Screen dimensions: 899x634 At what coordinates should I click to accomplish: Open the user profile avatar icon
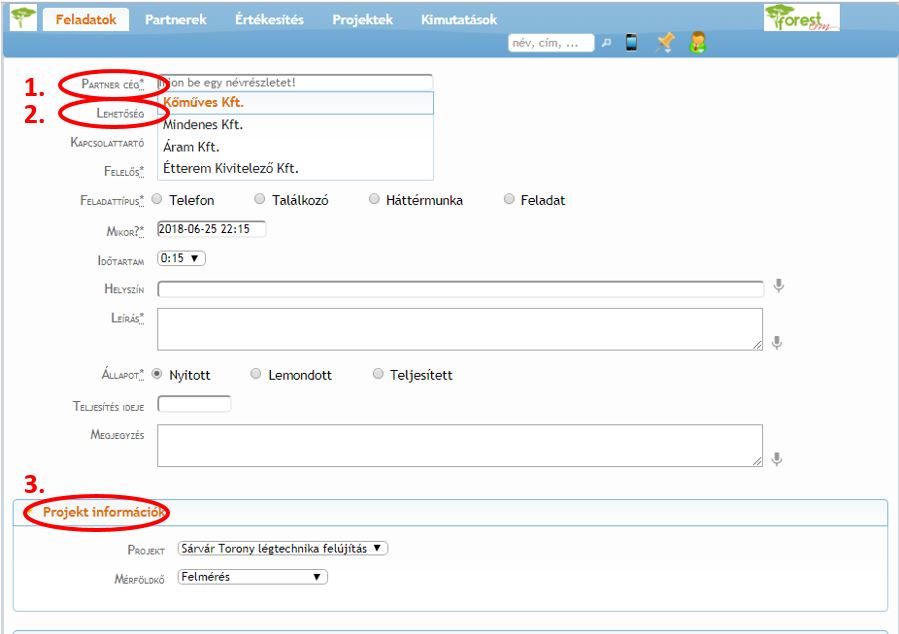[x=697, y=42]
